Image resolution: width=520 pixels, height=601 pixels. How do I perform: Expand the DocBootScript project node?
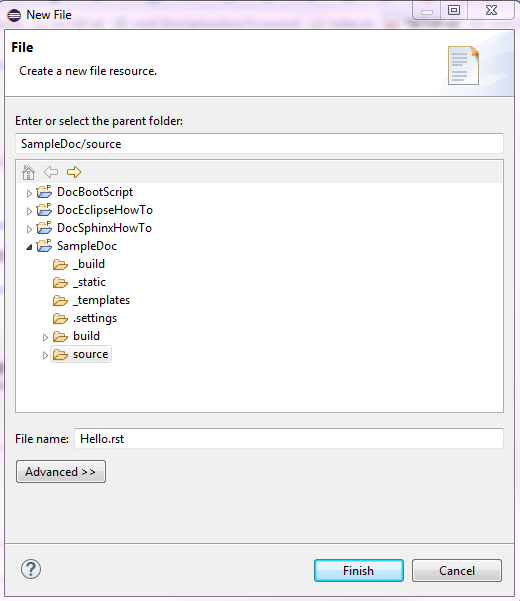(x=29, y=193)
